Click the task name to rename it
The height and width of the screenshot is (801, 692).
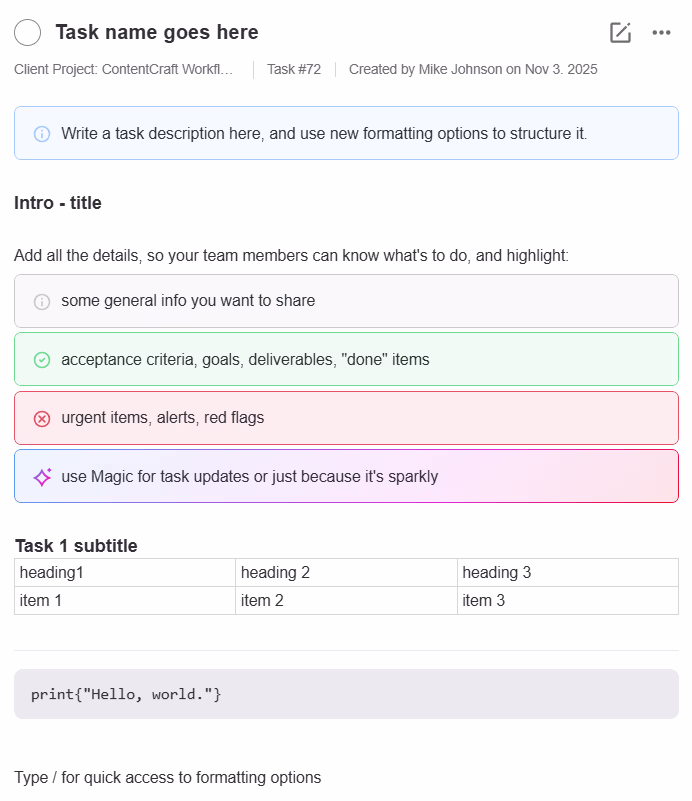point(156,32)
